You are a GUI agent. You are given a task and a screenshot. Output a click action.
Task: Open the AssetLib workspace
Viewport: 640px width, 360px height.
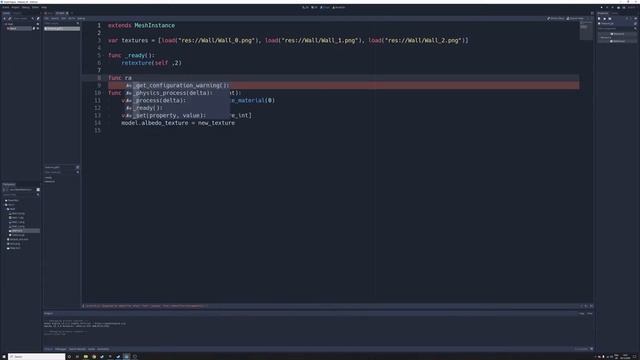click(x=339, y=7)
